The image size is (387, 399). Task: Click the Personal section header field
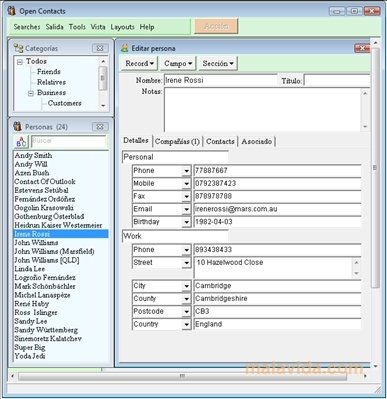tap(175, 157)
